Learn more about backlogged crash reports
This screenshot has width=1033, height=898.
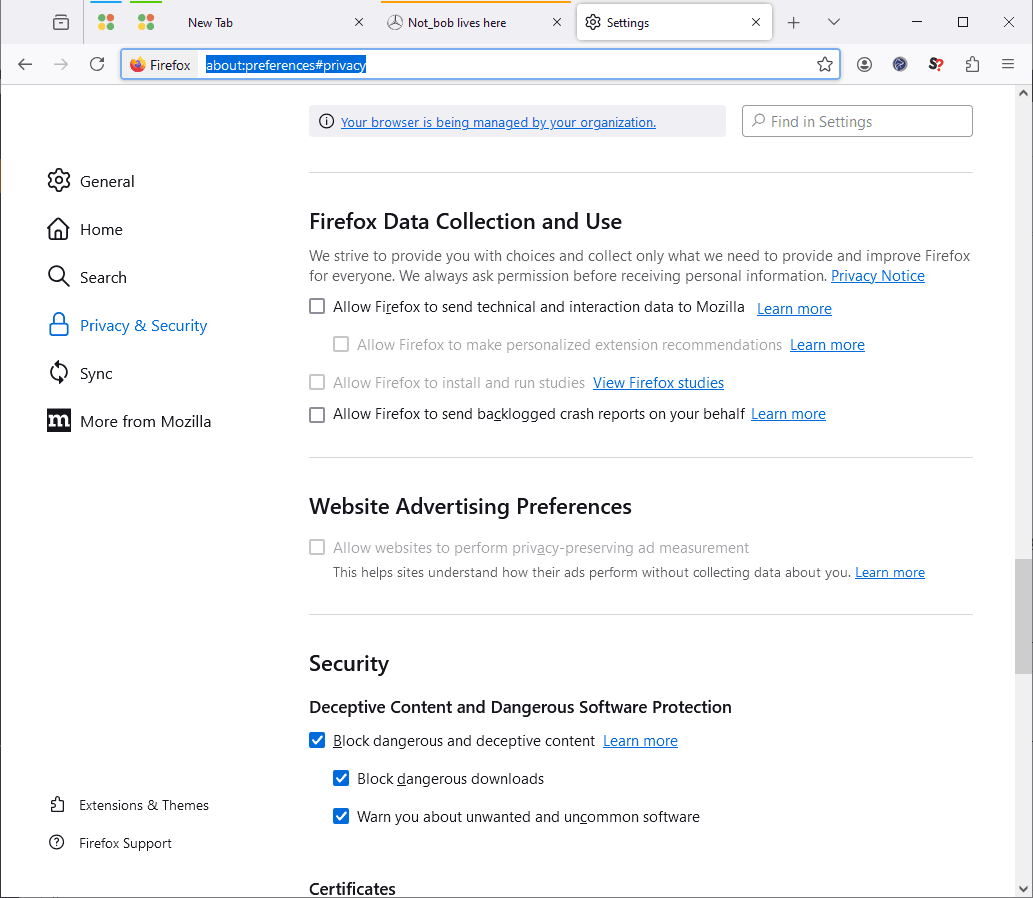click(x=788, y=414)
